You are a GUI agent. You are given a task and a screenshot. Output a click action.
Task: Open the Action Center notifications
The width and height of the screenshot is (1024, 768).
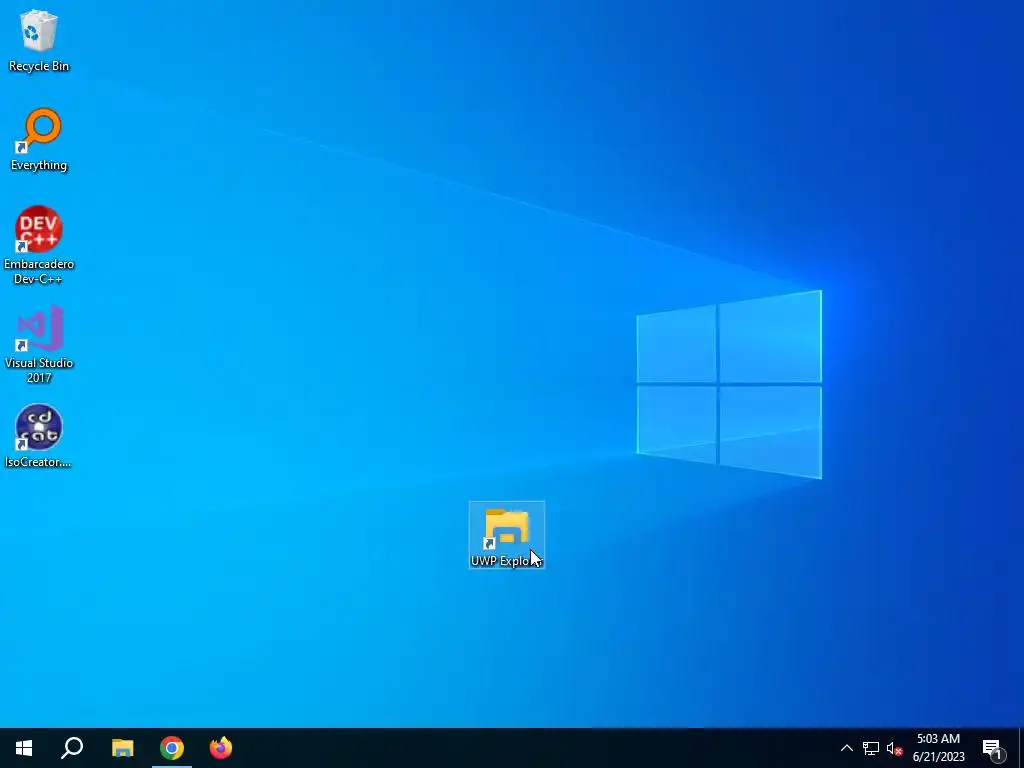coord(993,748)
